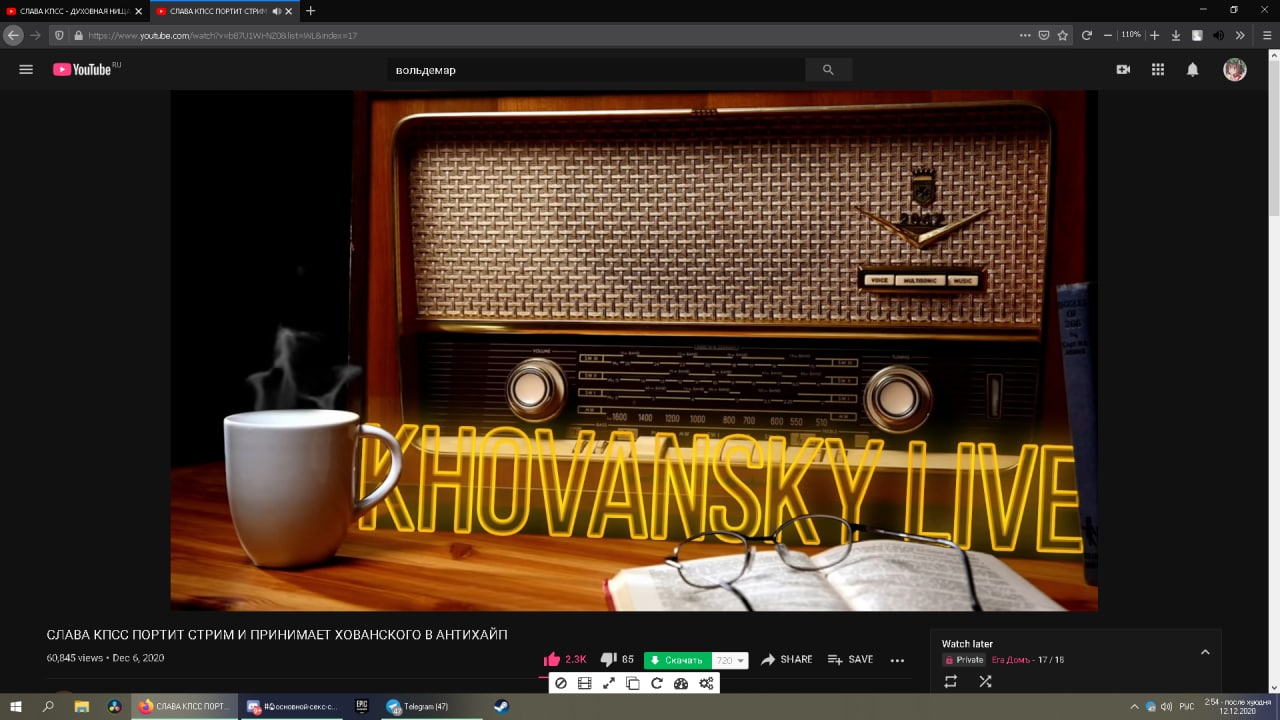Open the taskbar search

coord(48,706)
